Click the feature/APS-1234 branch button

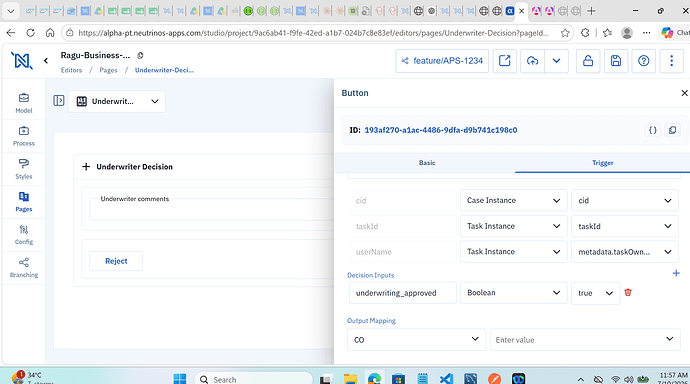(x=442, y=61)
